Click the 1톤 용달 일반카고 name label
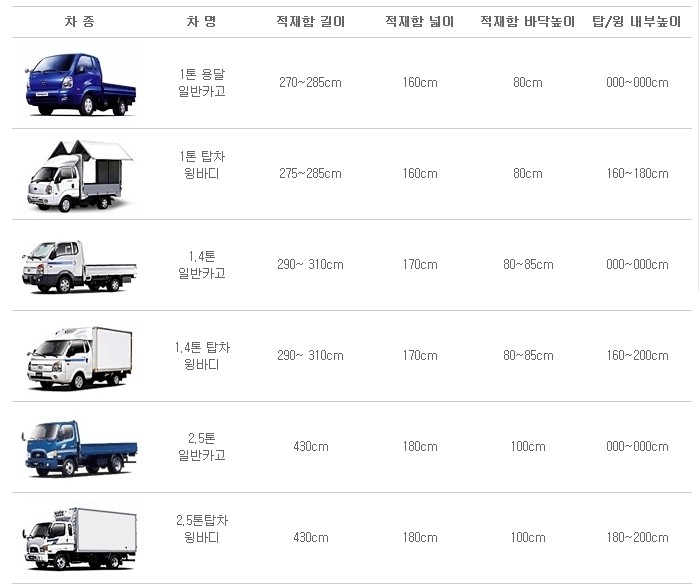Viewport: 699px width, 584px height. [x=202, y=83]
